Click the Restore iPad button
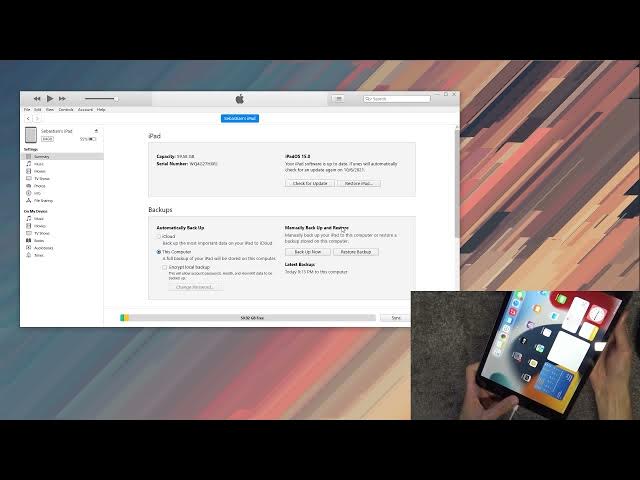The width and height of the screenshot is (640, 480). click(359, 183)
